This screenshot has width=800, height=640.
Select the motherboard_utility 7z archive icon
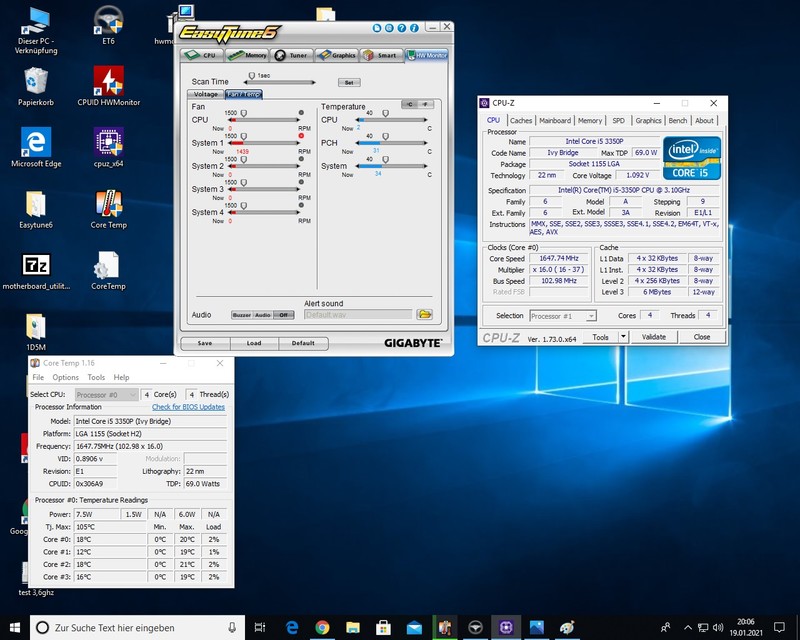click(36, 267)
